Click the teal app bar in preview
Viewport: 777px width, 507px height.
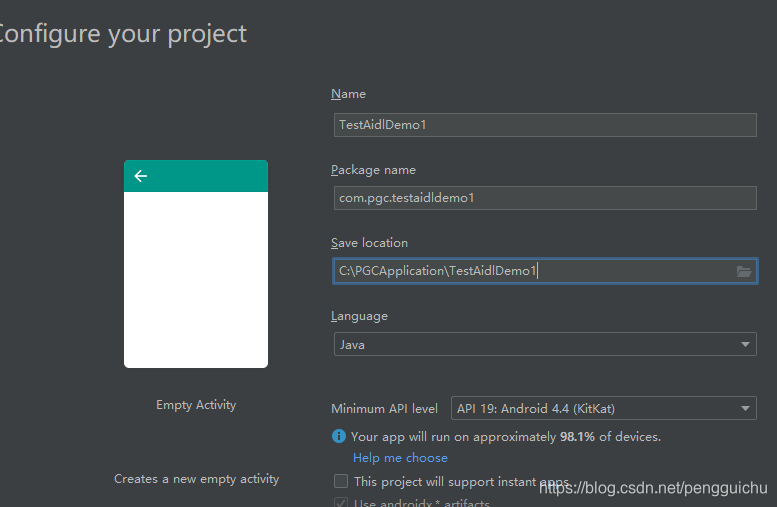pyautogui.click(x=196, y=176)
